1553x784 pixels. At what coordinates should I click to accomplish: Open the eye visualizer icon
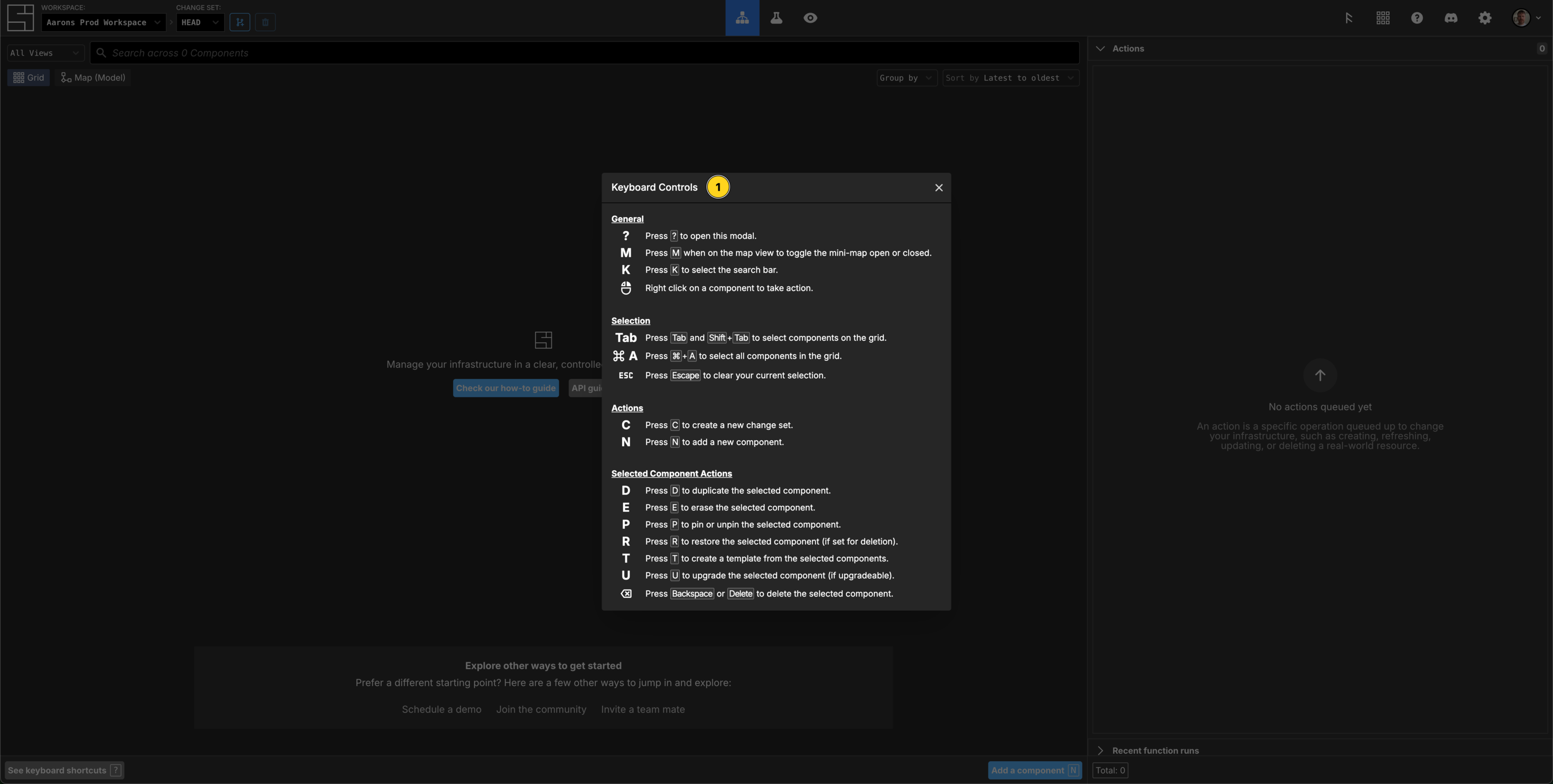click(x=810, y=18)
